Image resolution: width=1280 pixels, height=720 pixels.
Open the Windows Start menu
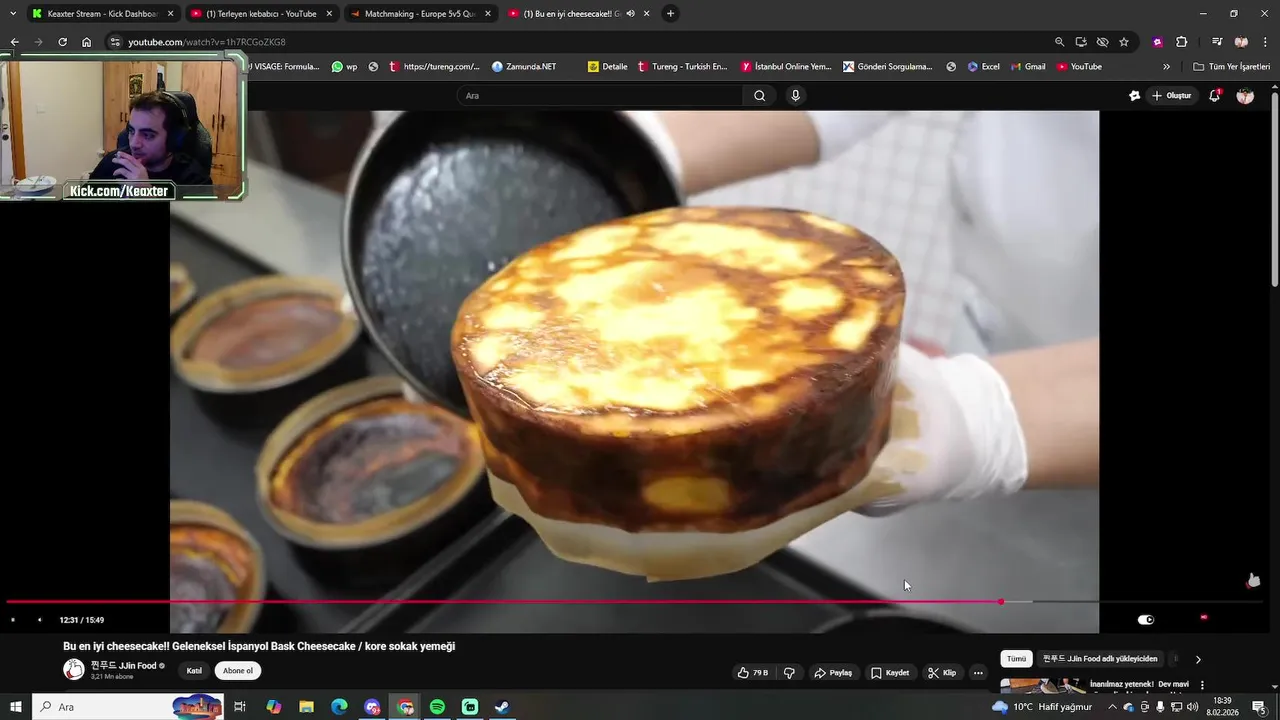point(16,707)
